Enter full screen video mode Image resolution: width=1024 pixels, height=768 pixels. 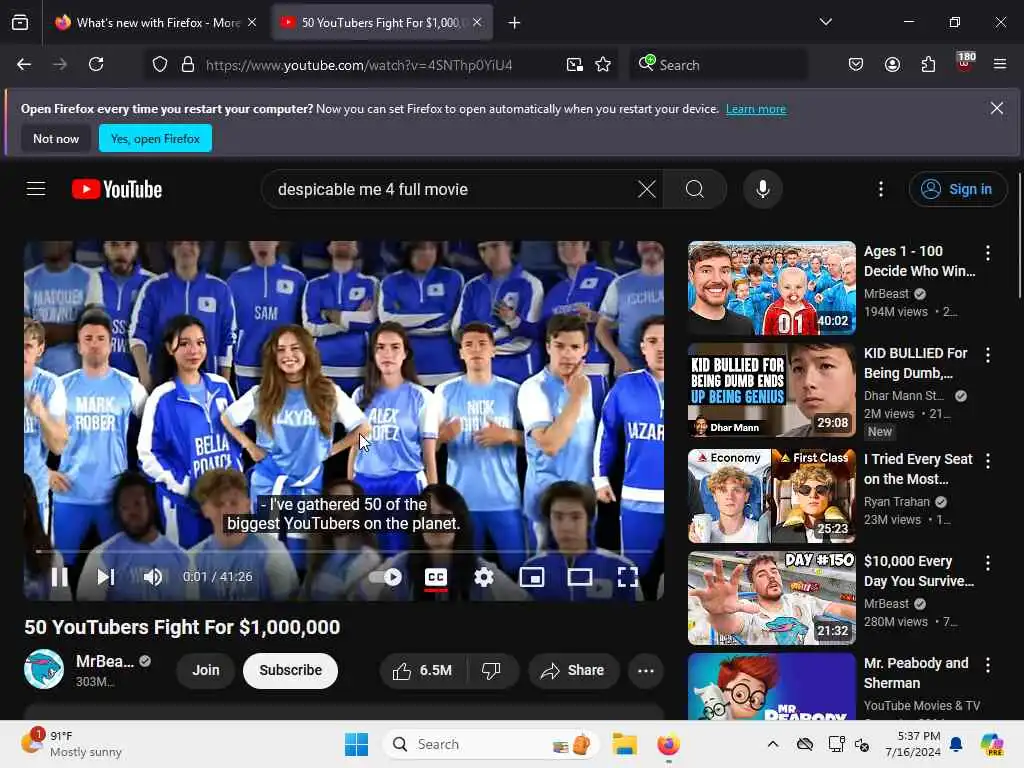pos(628,577)
